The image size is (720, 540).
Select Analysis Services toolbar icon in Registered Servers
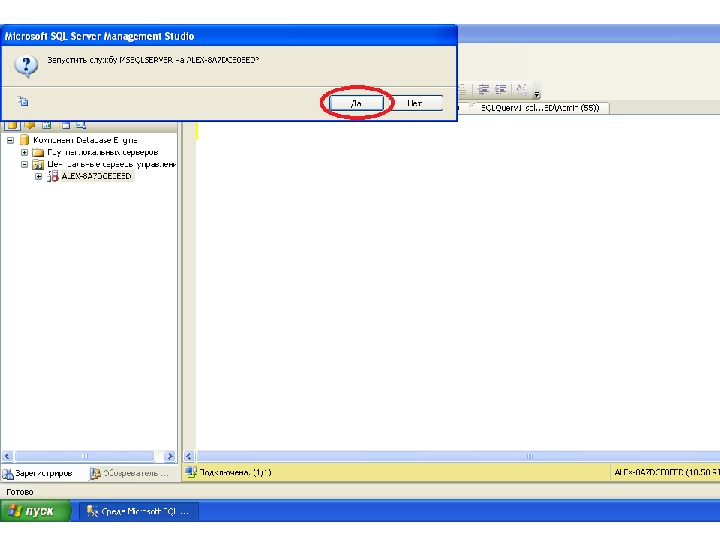pos(30,125)
